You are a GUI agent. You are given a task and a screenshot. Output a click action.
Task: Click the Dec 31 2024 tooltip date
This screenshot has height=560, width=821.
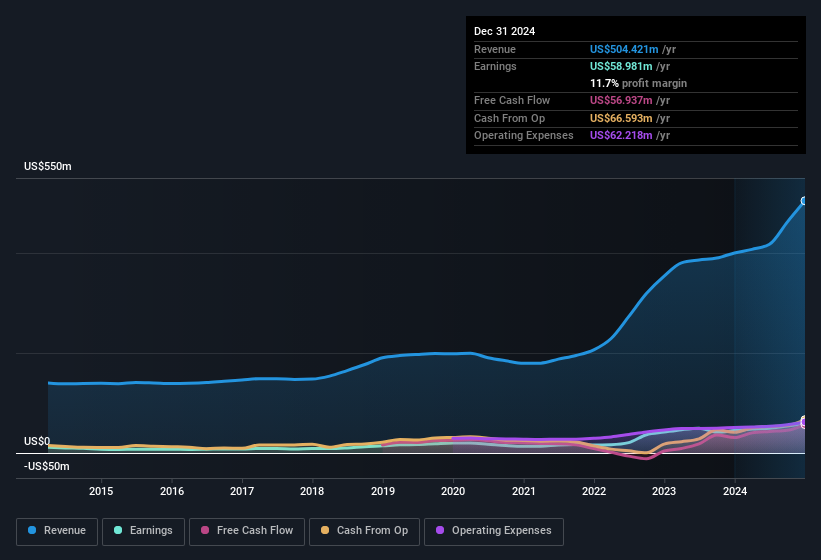(x=504, y=31)
